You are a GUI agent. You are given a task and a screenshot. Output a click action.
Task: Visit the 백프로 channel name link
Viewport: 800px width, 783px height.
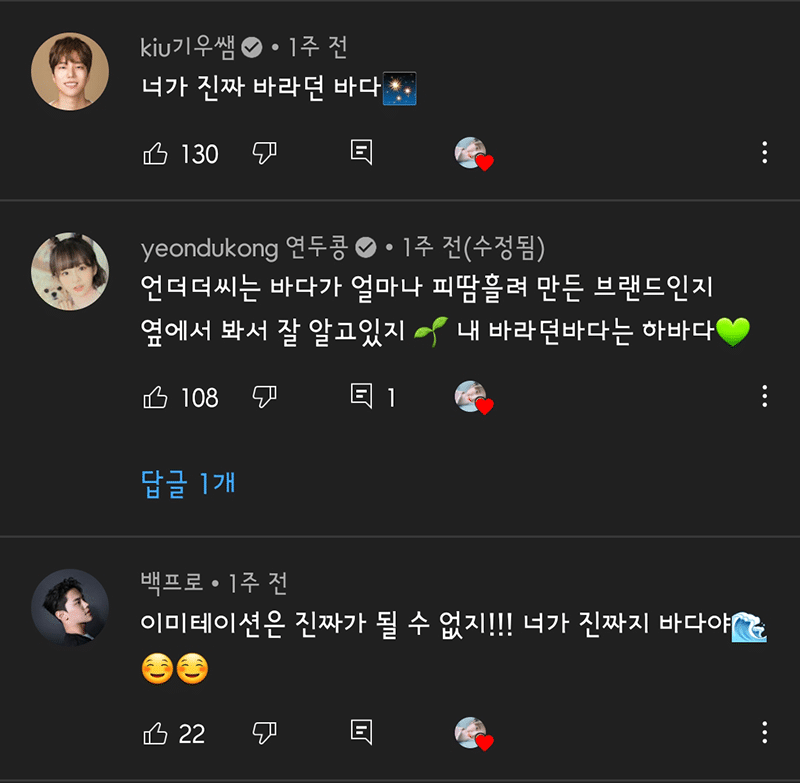pos(172,581)
